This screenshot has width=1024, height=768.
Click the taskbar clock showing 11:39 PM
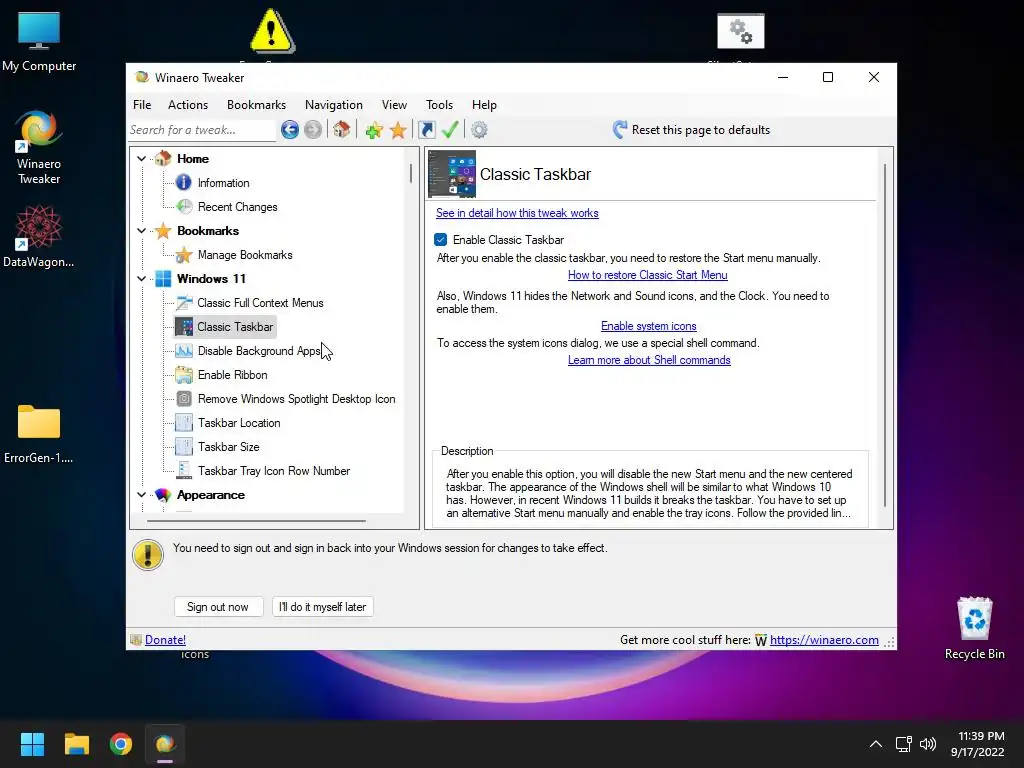tap(978, 744)
